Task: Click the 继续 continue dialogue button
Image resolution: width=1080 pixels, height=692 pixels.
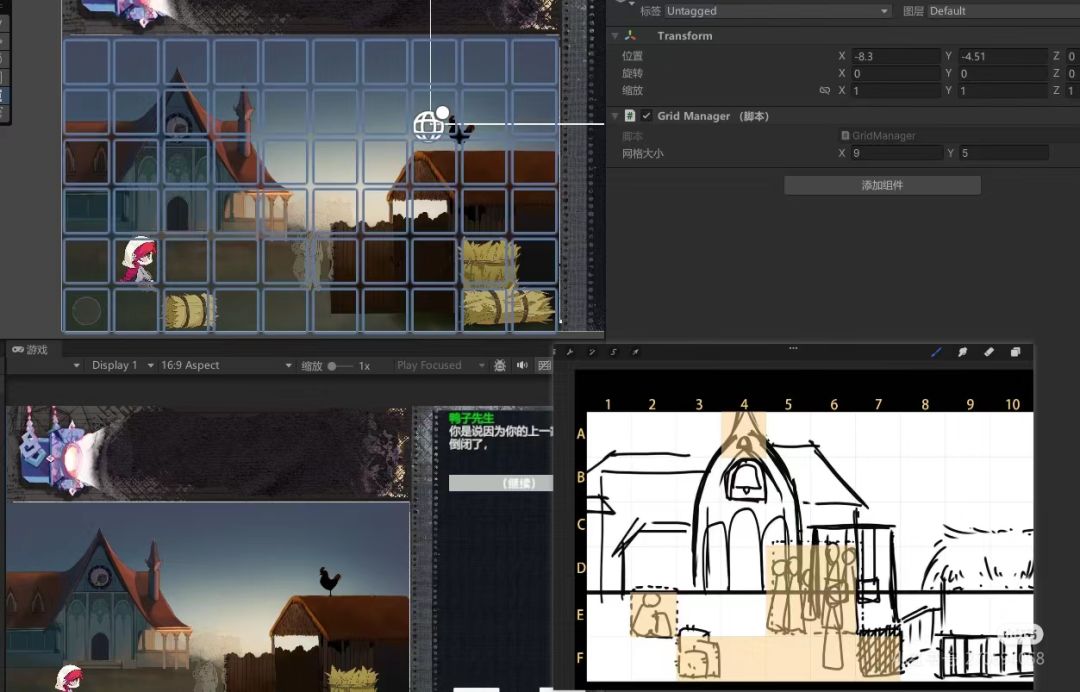Action: (x=500, y=483)
